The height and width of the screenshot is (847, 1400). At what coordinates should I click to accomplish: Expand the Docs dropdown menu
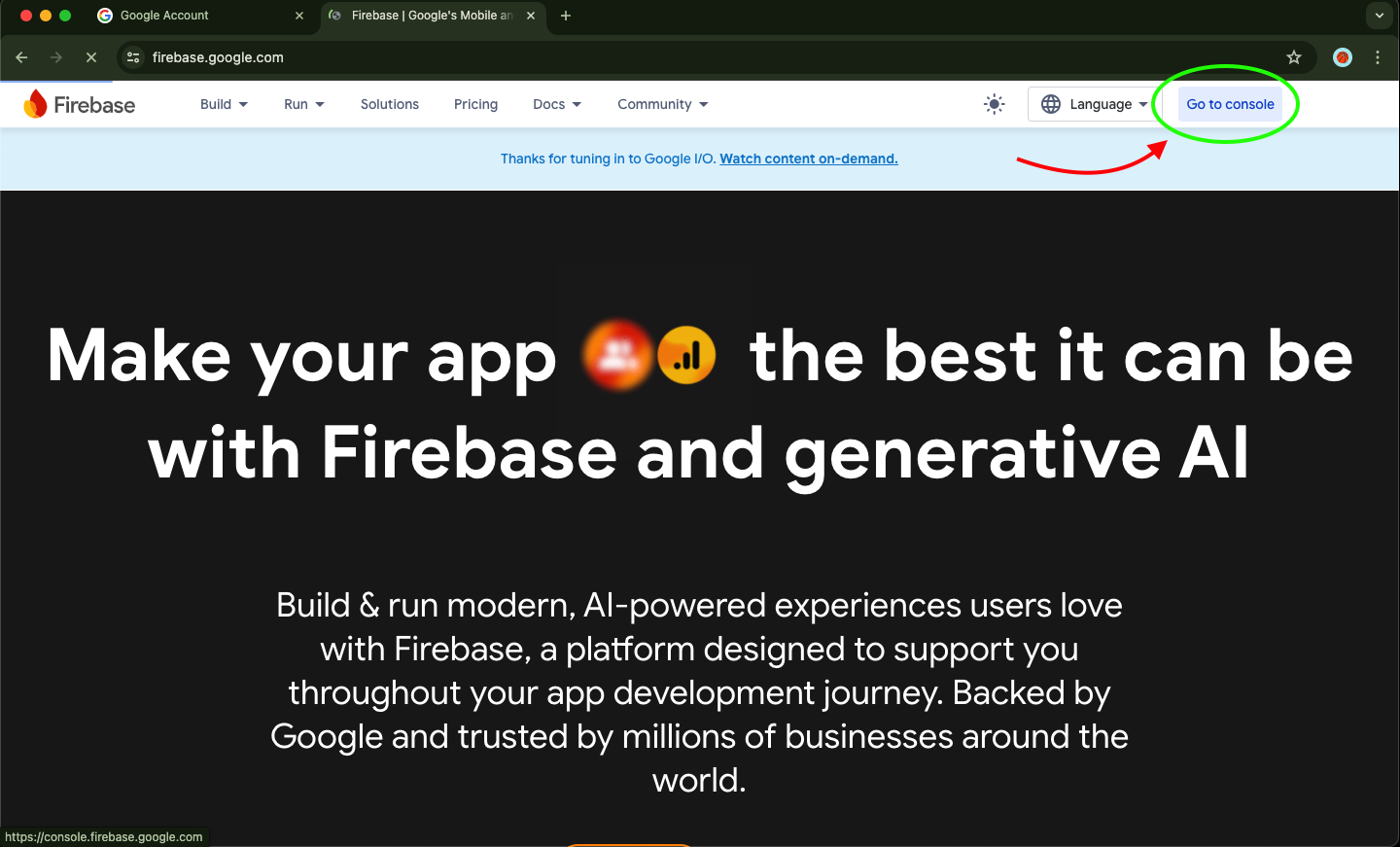click(x=556, y=104)
